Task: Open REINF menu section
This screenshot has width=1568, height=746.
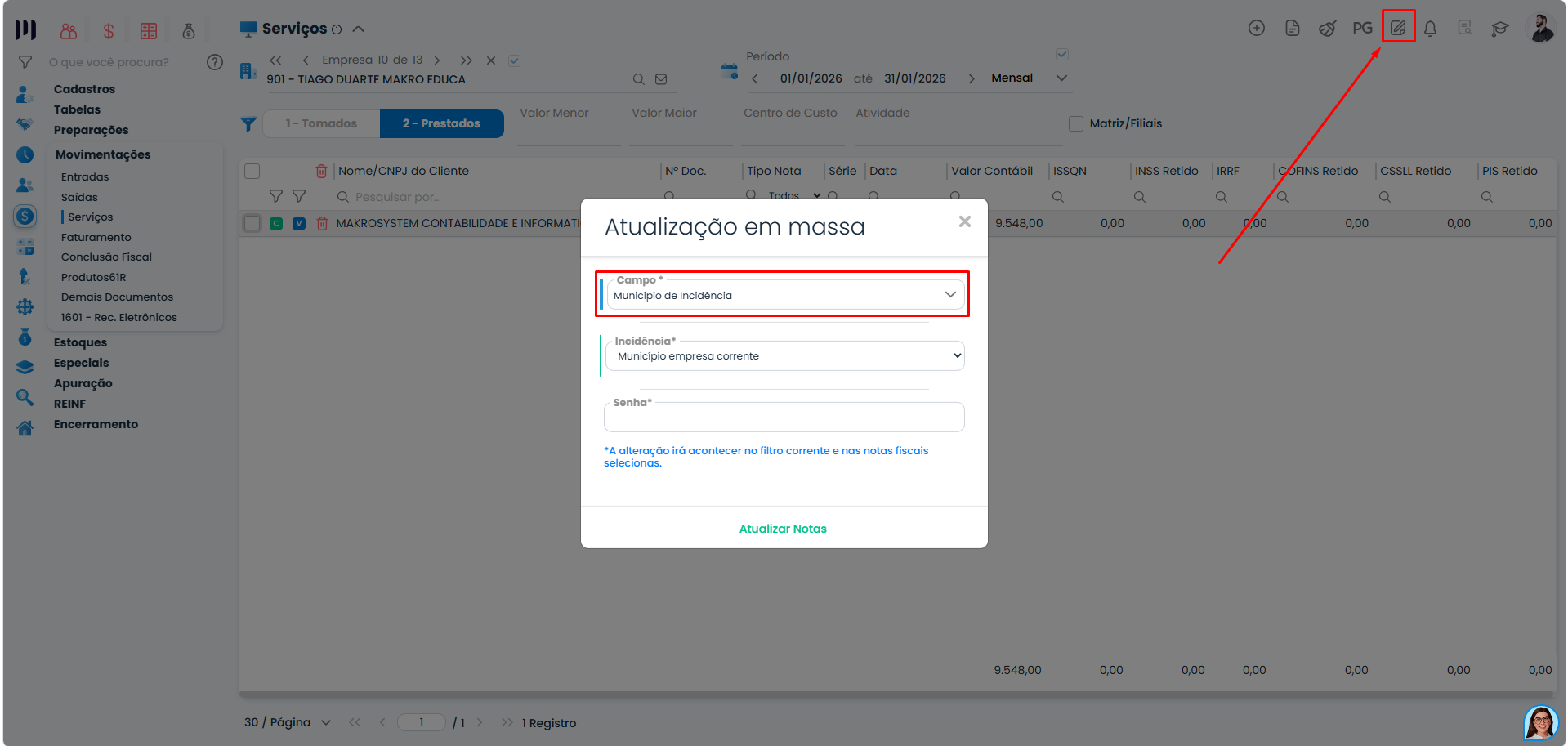Action: tap(69, 404)
